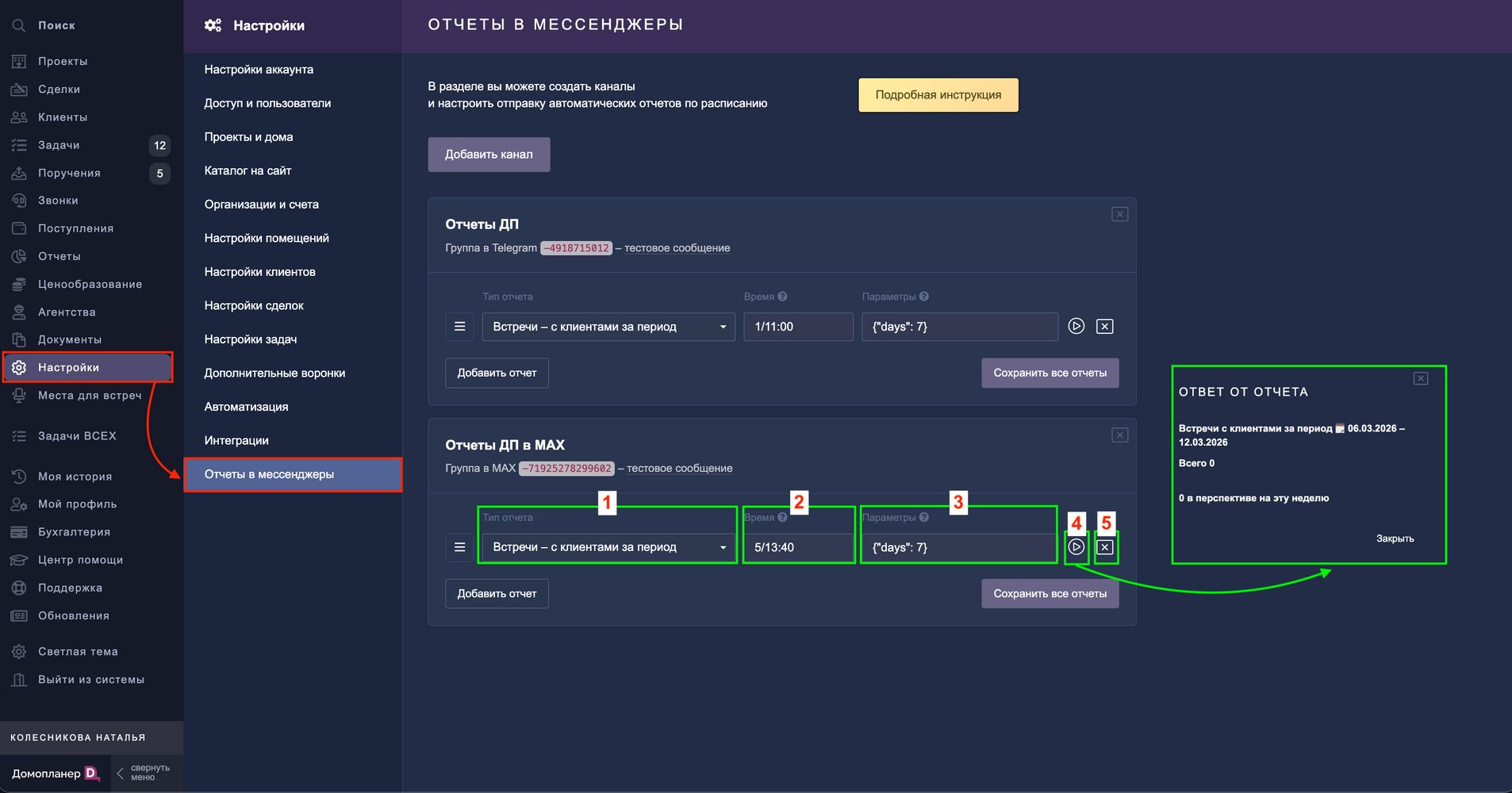Click Закрыть in the report answer popup
Viewport: 1512px width, 793px height.
[x=1395, y=538]
